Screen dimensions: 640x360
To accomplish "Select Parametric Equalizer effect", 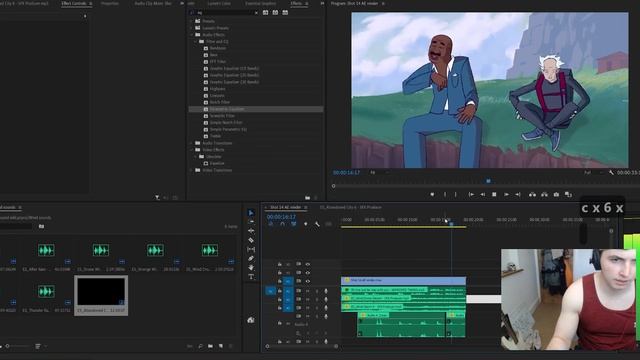I will pos(256,109).
